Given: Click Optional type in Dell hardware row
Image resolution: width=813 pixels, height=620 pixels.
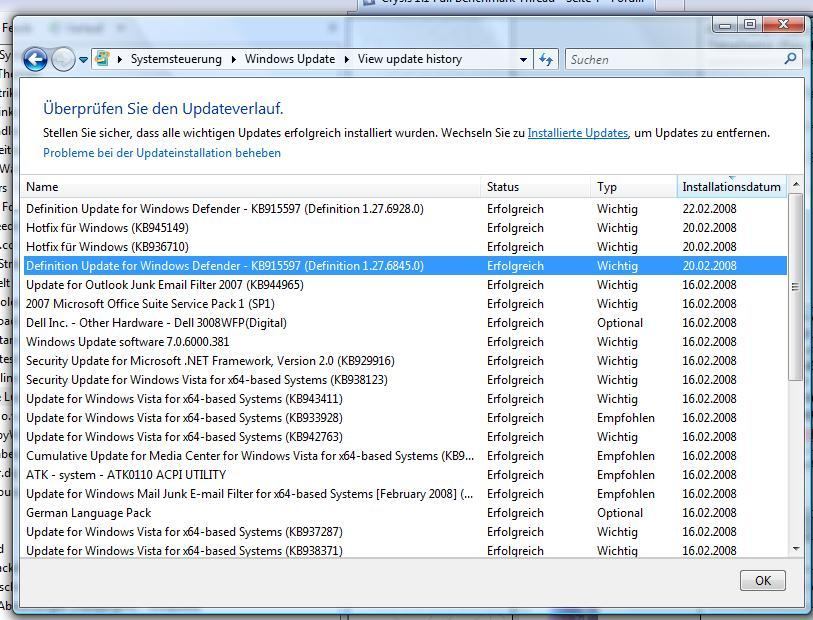Looking at the screenshot, I should (x=620, y=323).
